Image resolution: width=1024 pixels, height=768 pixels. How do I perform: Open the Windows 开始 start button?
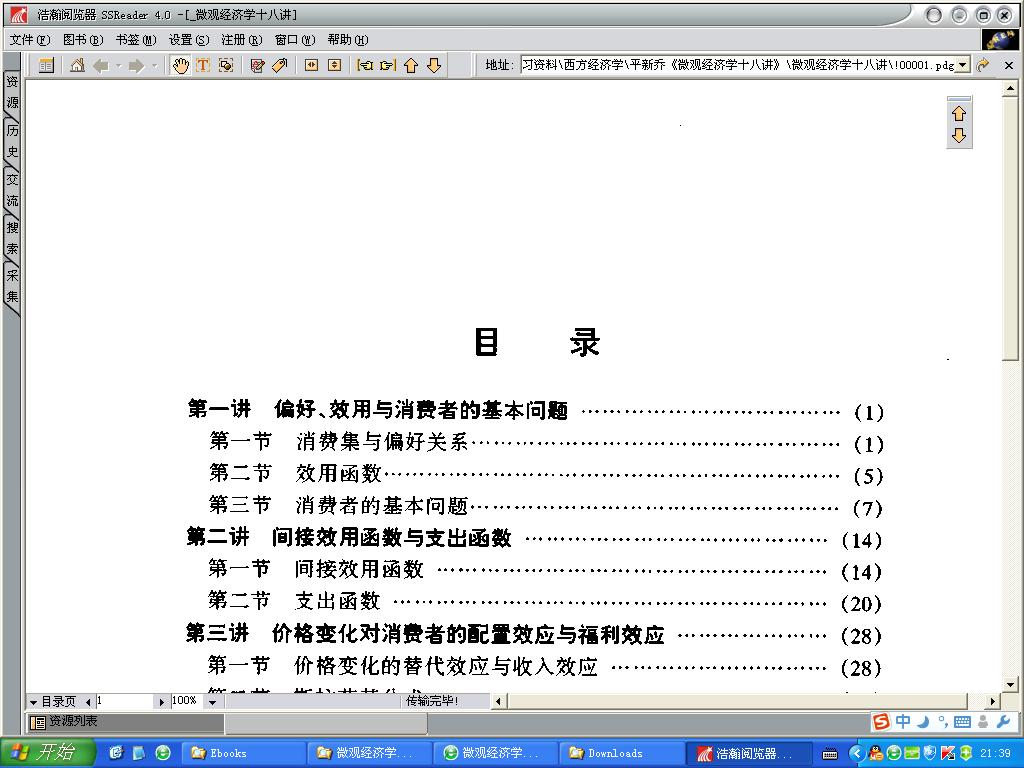point(47,752)
